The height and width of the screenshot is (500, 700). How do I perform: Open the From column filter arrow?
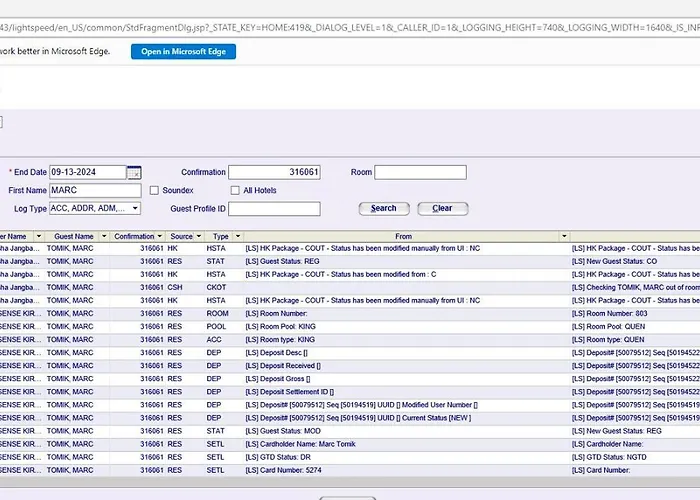click(564, 236)
